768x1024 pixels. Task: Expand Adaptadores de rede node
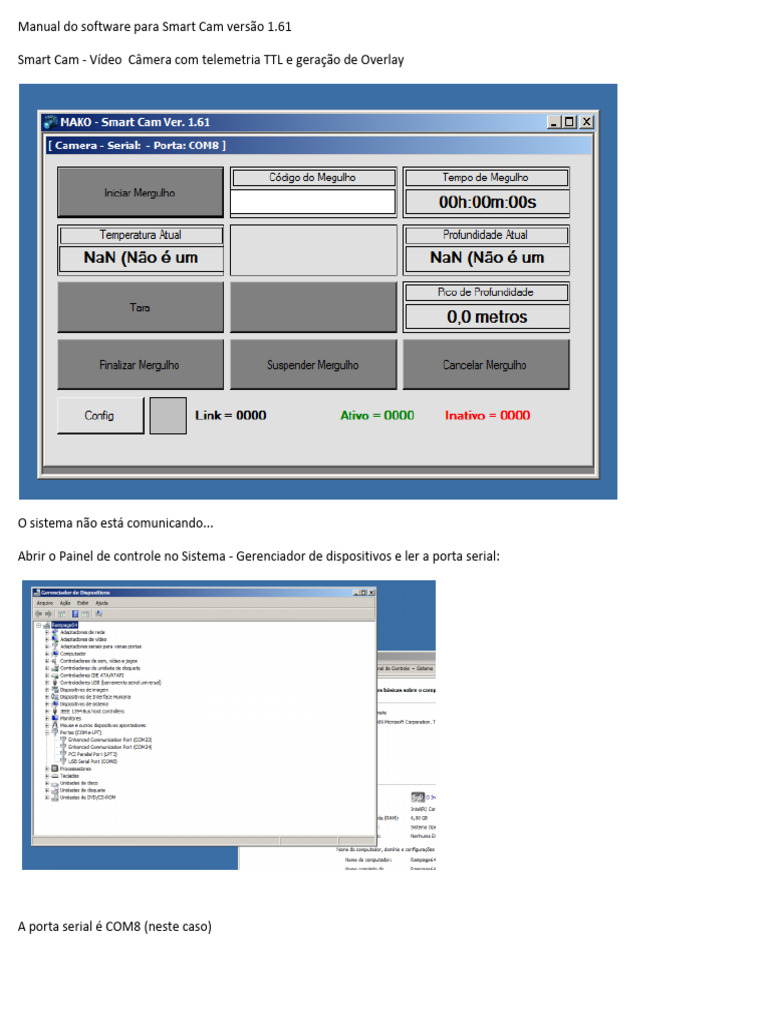(47, 632)
